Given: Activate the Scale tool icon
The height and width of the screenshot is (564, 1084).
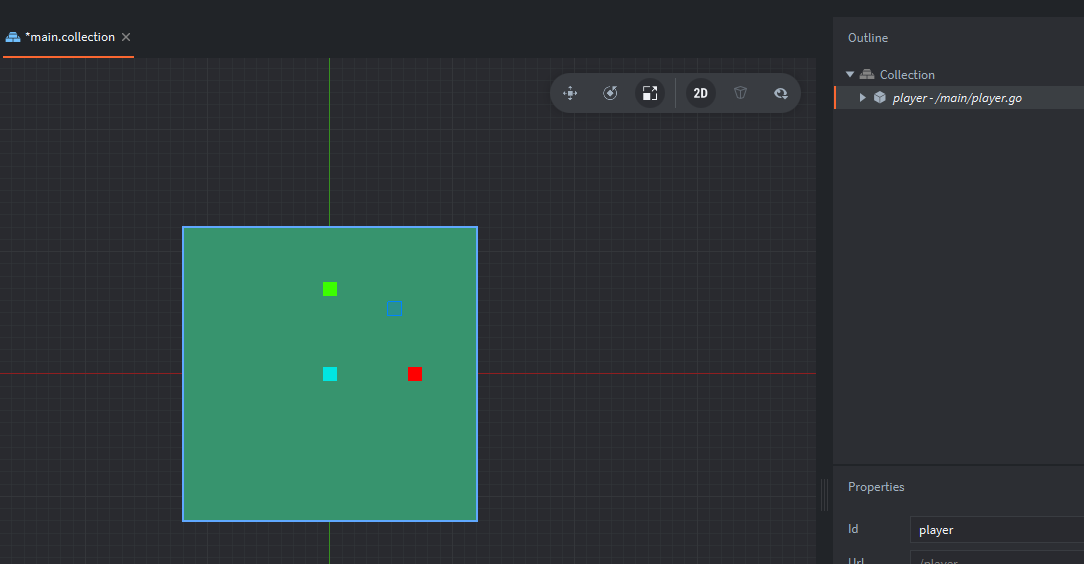Looking at the screenshot, I should coord(650,93).
